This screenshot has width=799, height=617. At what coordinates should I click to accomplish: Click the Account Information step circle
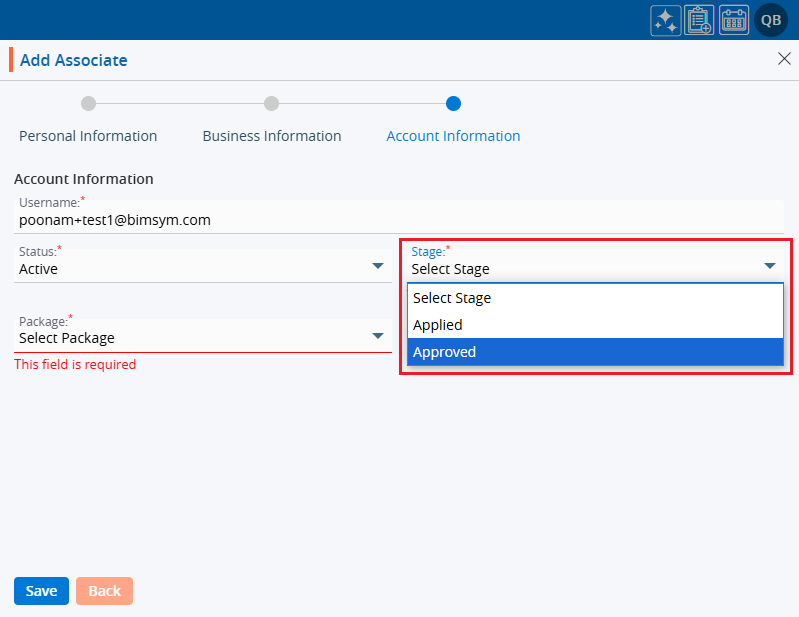click(x=453, y=103)
